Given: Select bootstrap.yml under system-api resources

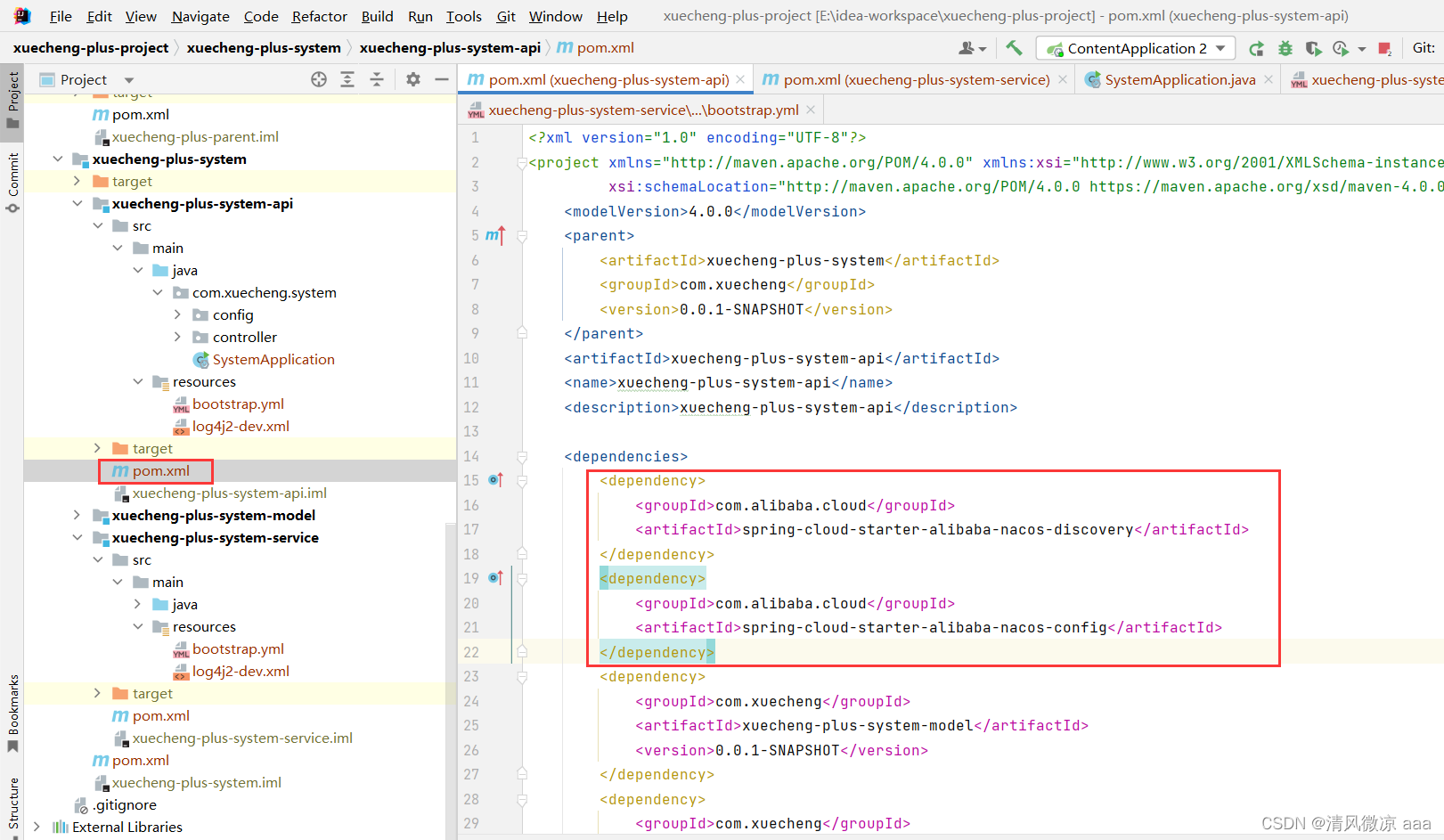Looking at the screenshot, I should [x=238, y=404].
